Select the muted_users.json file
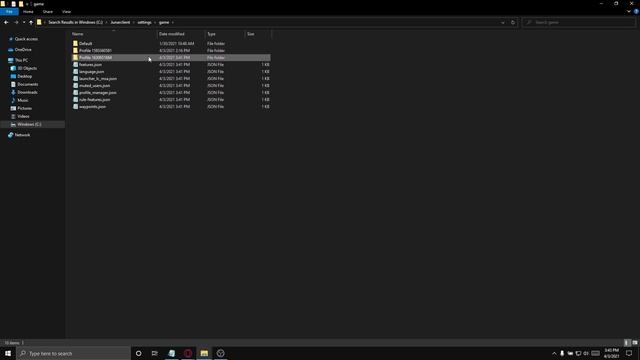The width and height of the screenshot is (640, 360). (x=94, y=86)
